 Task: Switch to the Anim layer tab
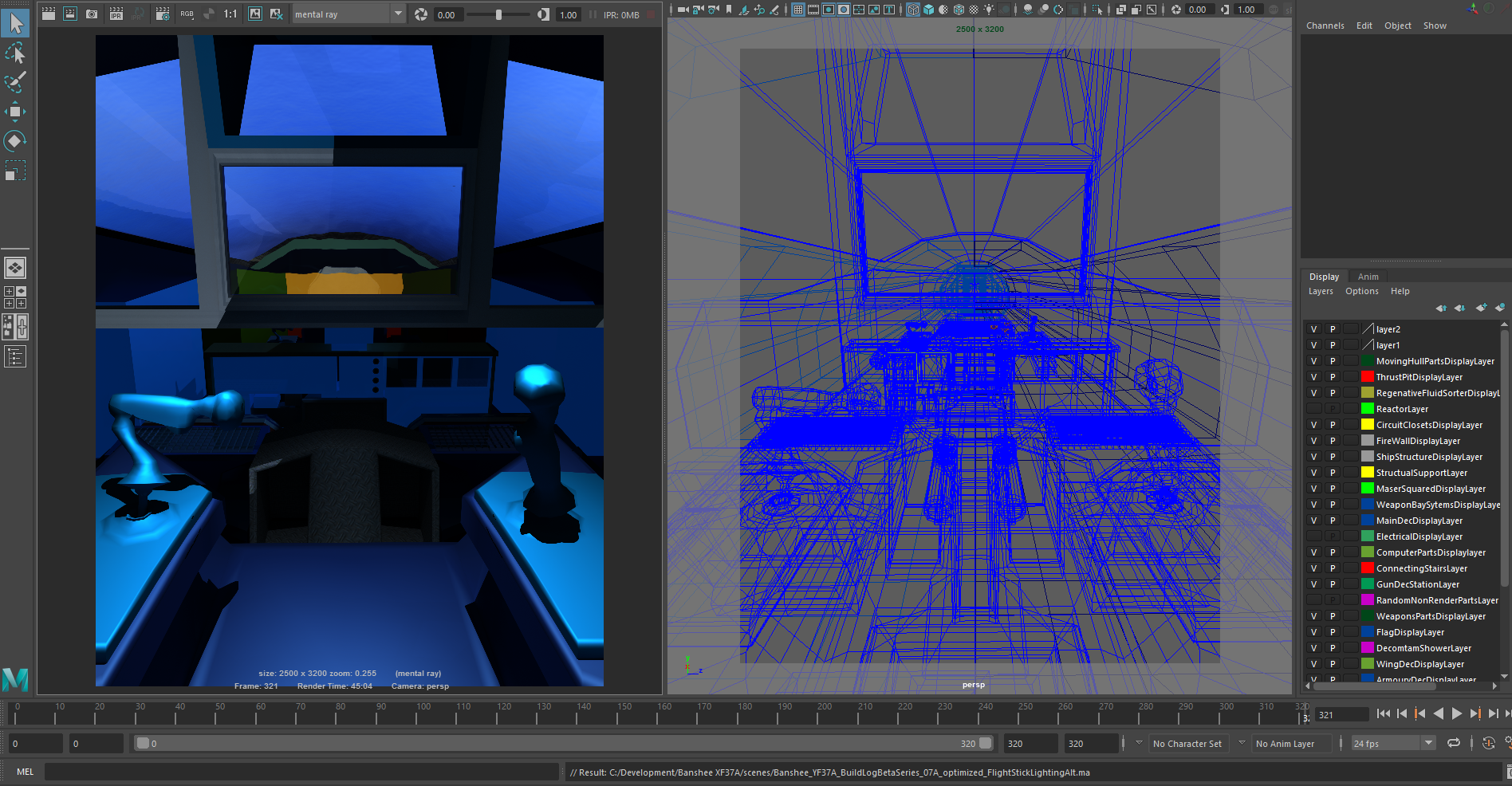[1368, 277]
